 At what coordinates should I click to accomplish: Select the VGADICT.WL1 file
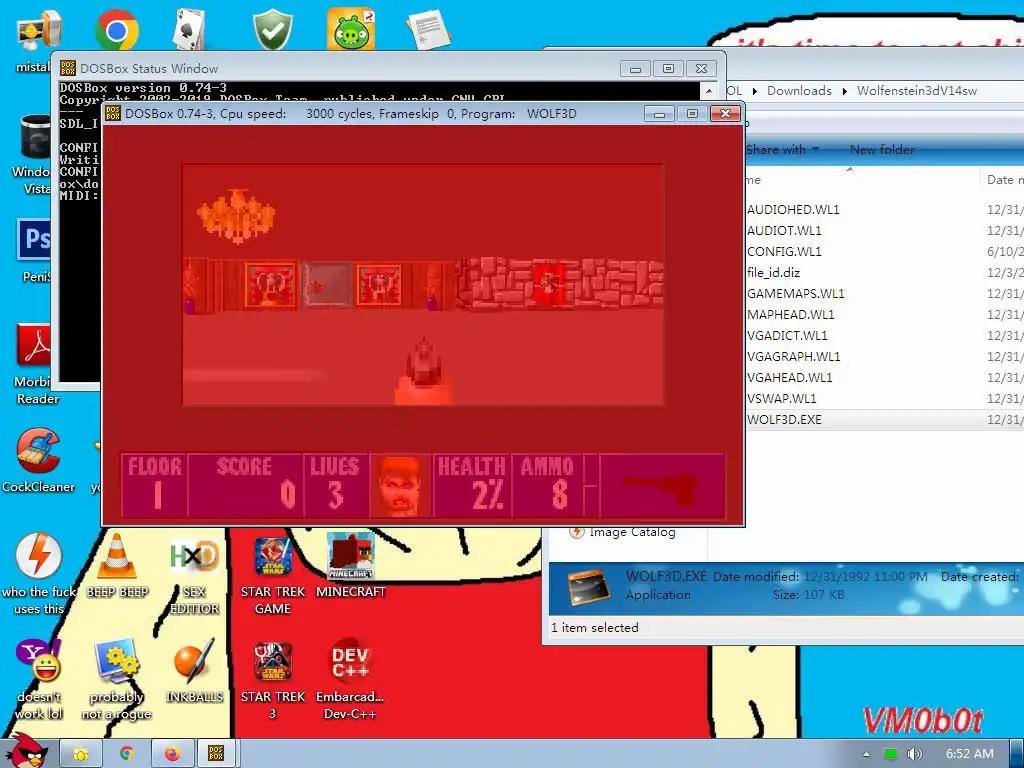[x=787, y=335]
